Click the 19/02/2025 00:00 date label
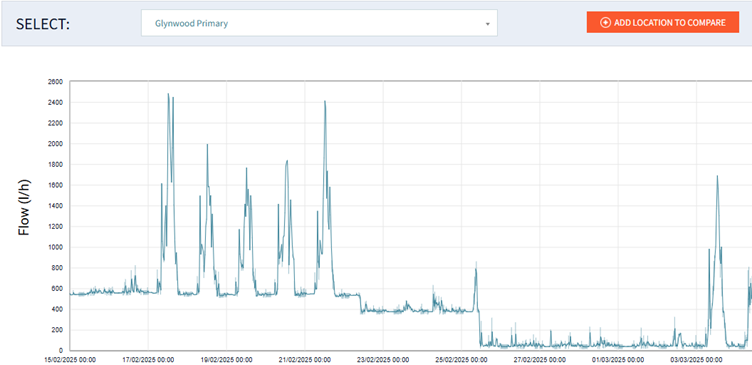752x365 pixels. click(226, 359)
